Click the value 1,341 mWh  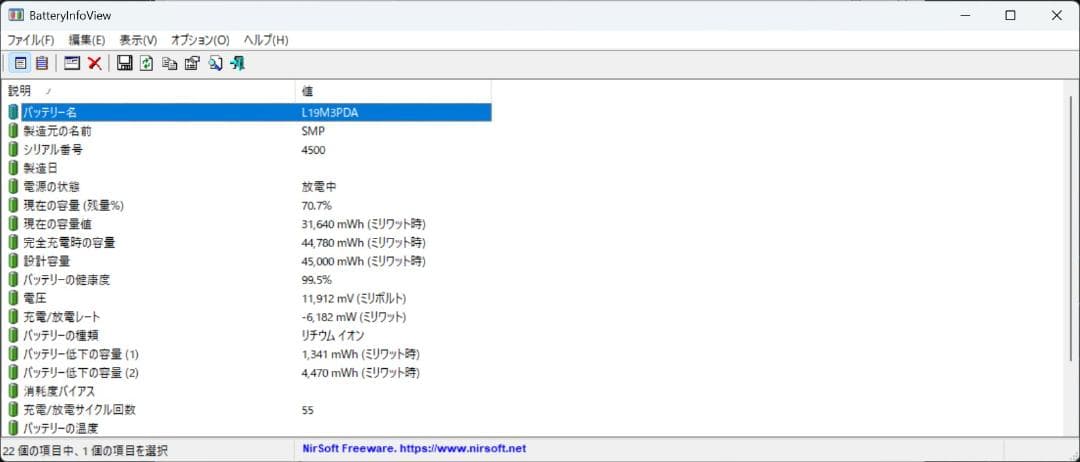click(x=361, y=354)
